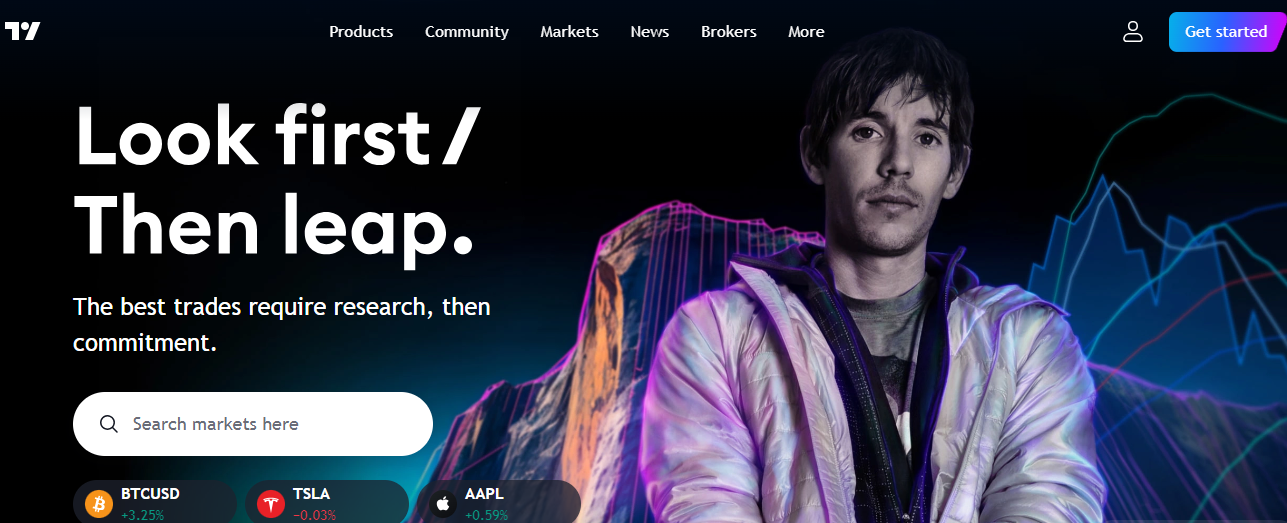Screen dimensions: 1287x523
Task: Open the BTCUSD ticker chip
Action: point(155,502)
